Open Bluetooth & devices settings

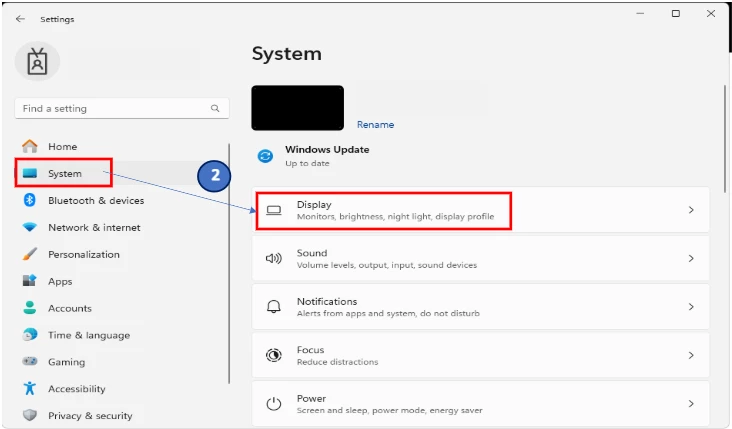96,201
